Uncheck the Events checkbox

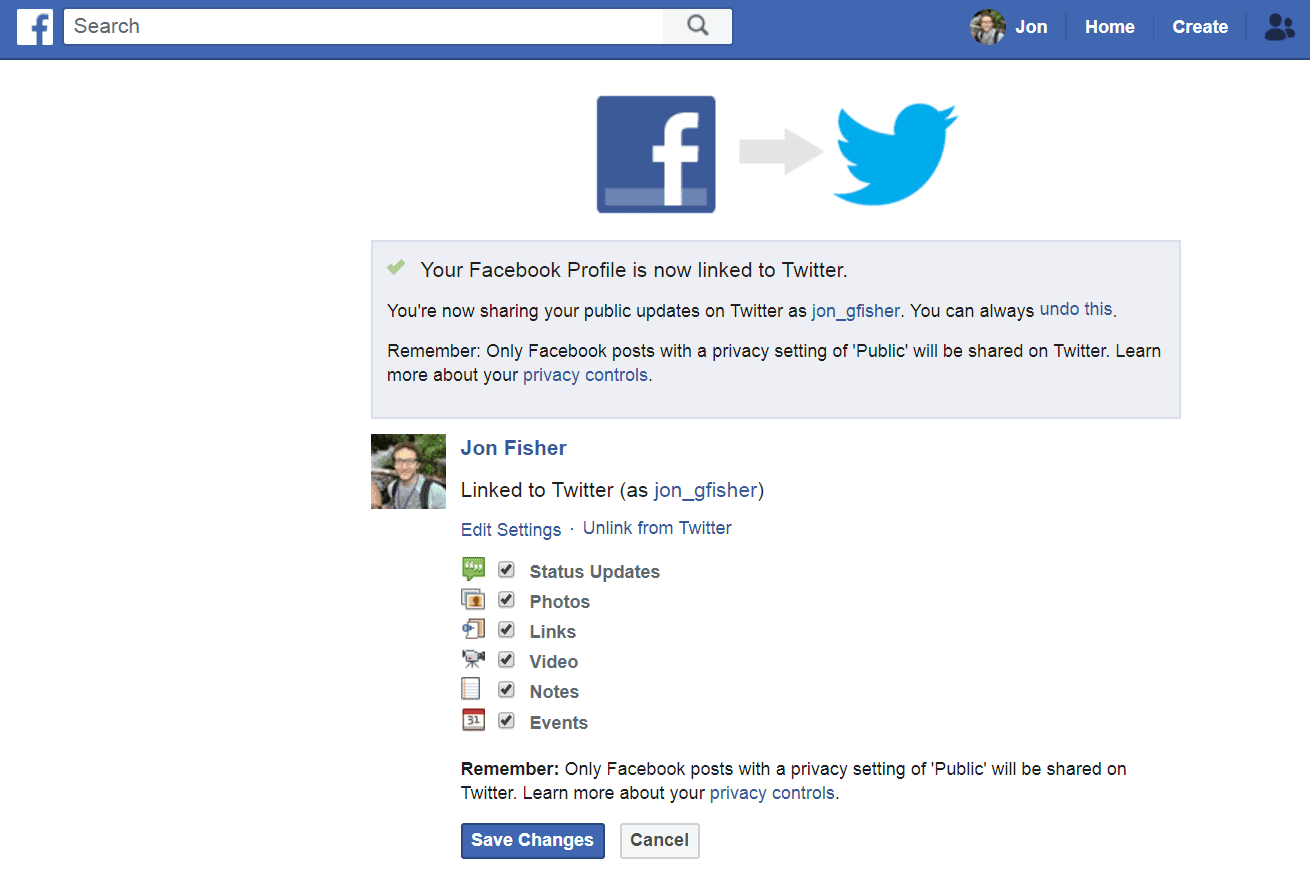pos(507,720)
